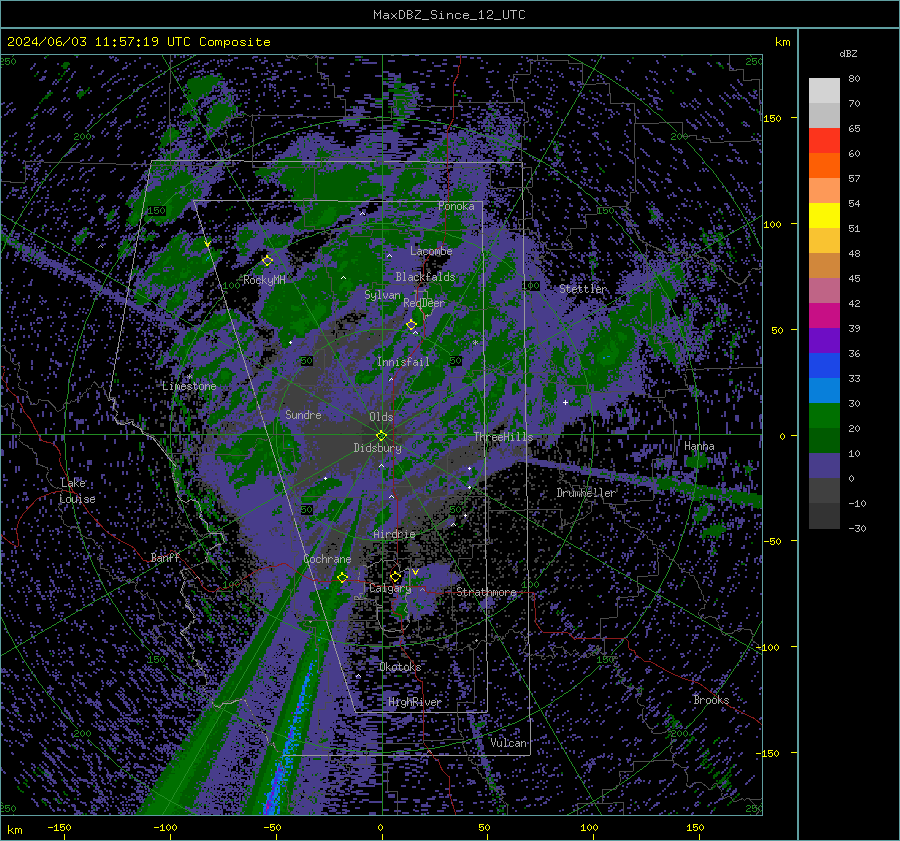The width and height of the screenshot is (900, 841).
Task: Click the Banff map label
Action: click(x=165, y=557)
